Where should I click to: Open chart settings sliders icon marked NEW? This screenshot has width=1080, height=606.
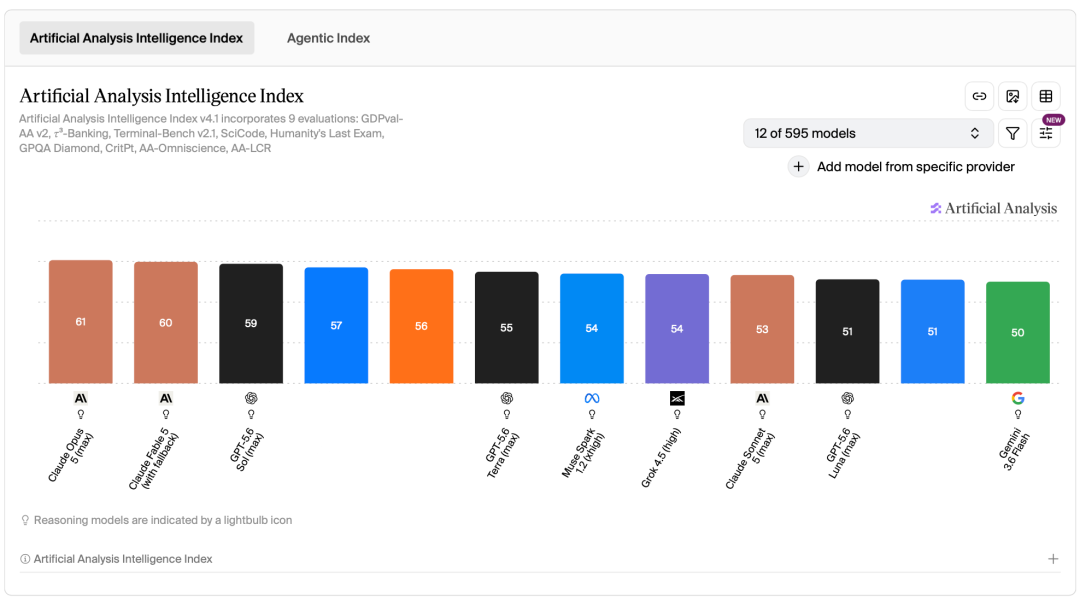(1046, 134)
